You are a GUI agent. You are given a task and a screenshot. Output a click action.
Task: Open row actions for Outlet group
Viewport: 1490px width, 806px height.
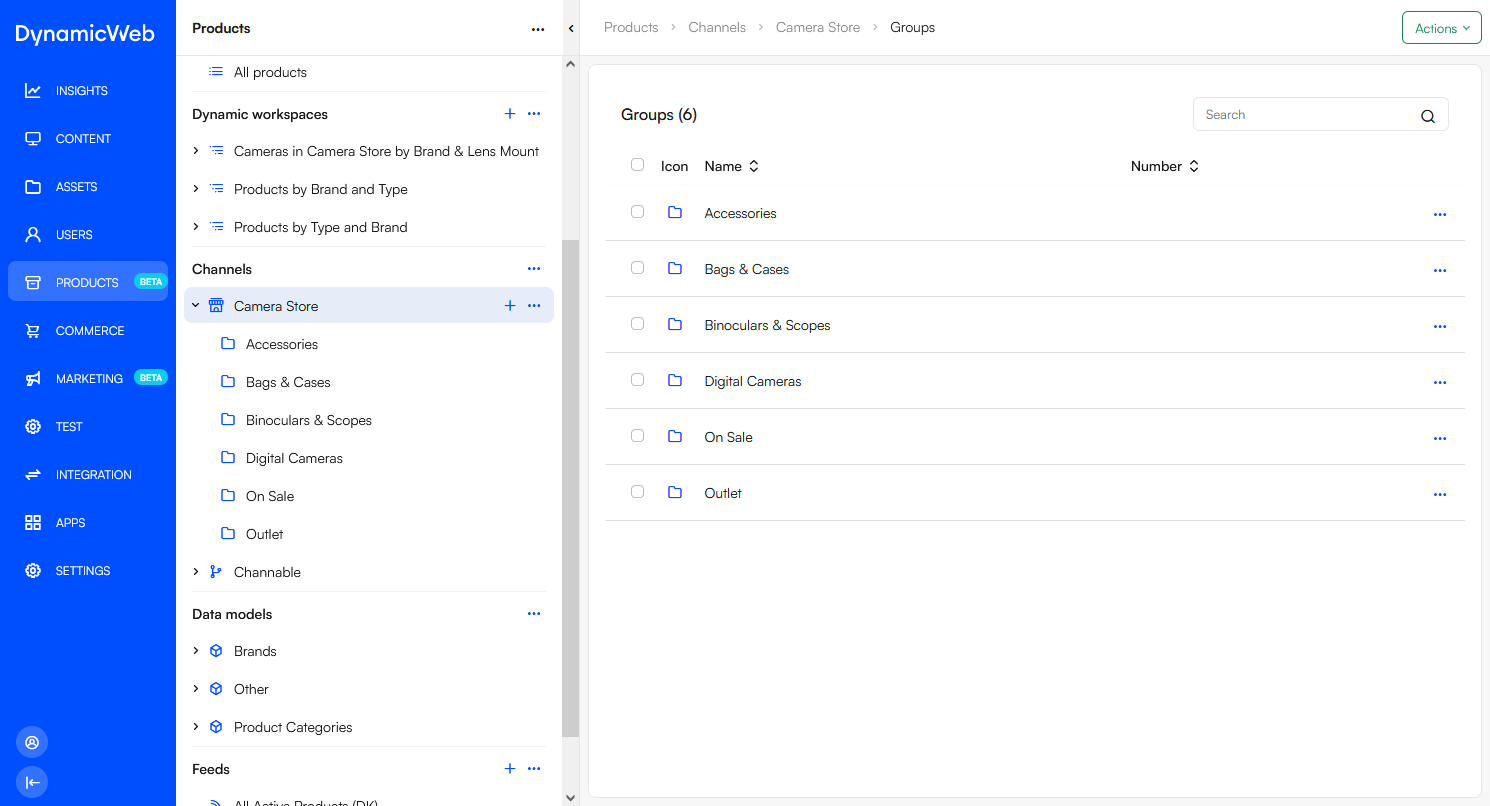[x=1440, y=495]
